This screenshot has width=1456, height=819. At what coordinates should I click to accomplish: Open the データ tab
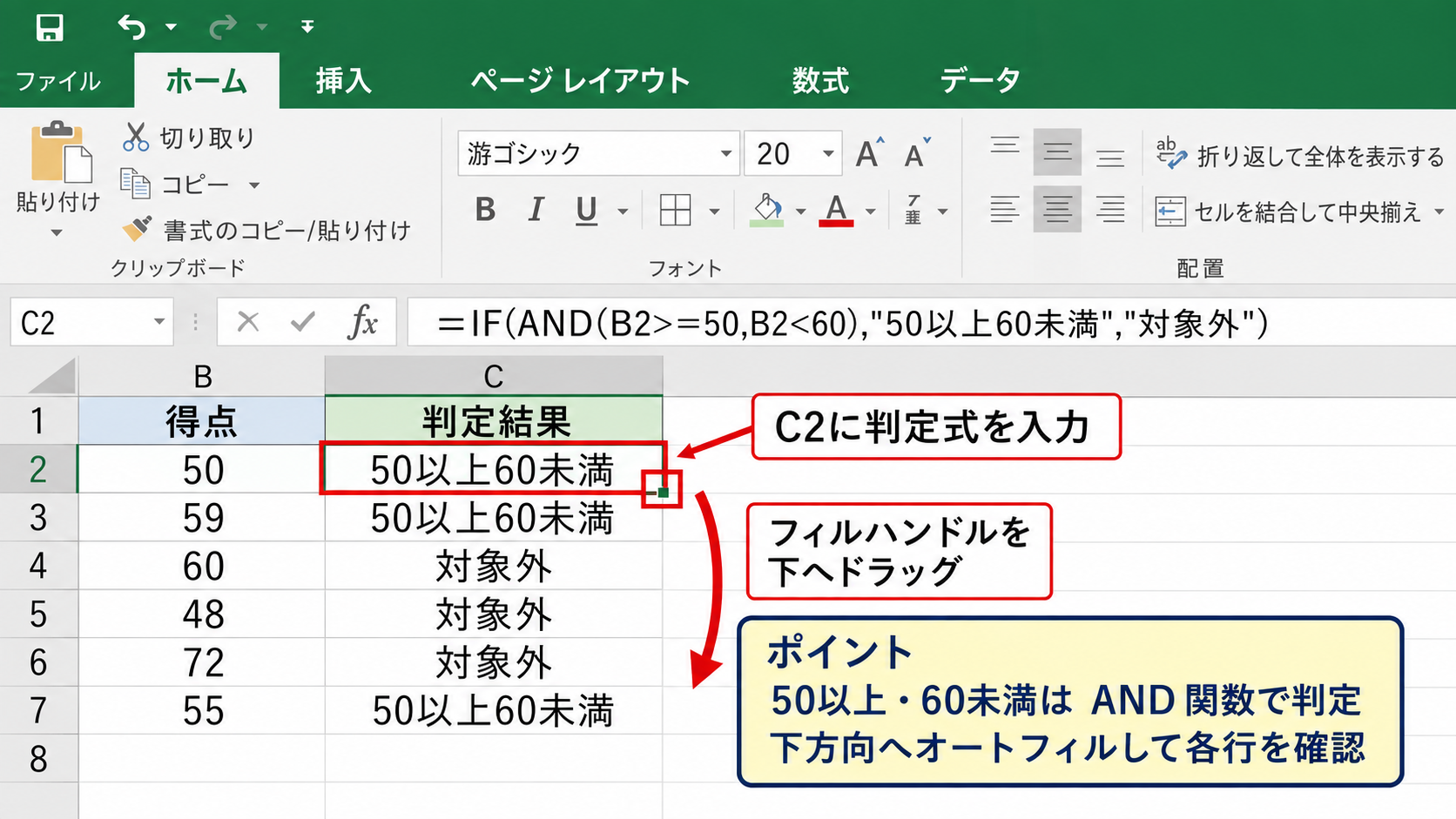980,81
